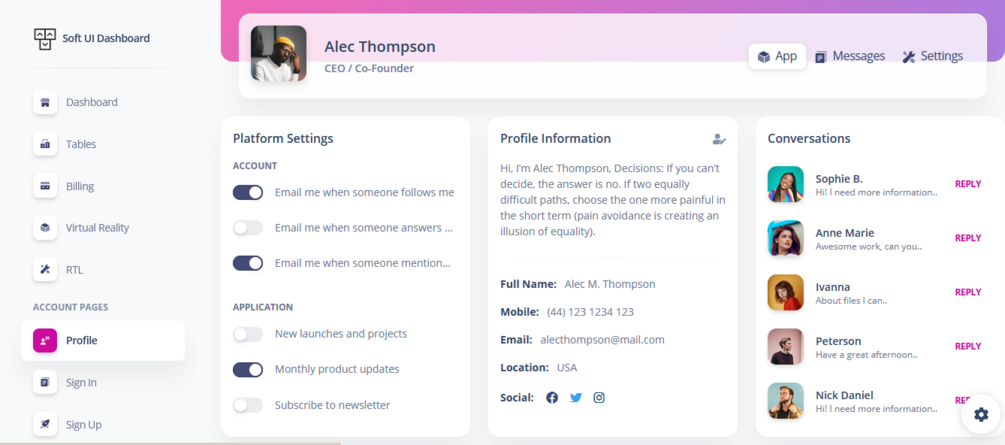
Task: Reply to Ivanna's message
Action: pyautogui.click(x=967, y=292)
